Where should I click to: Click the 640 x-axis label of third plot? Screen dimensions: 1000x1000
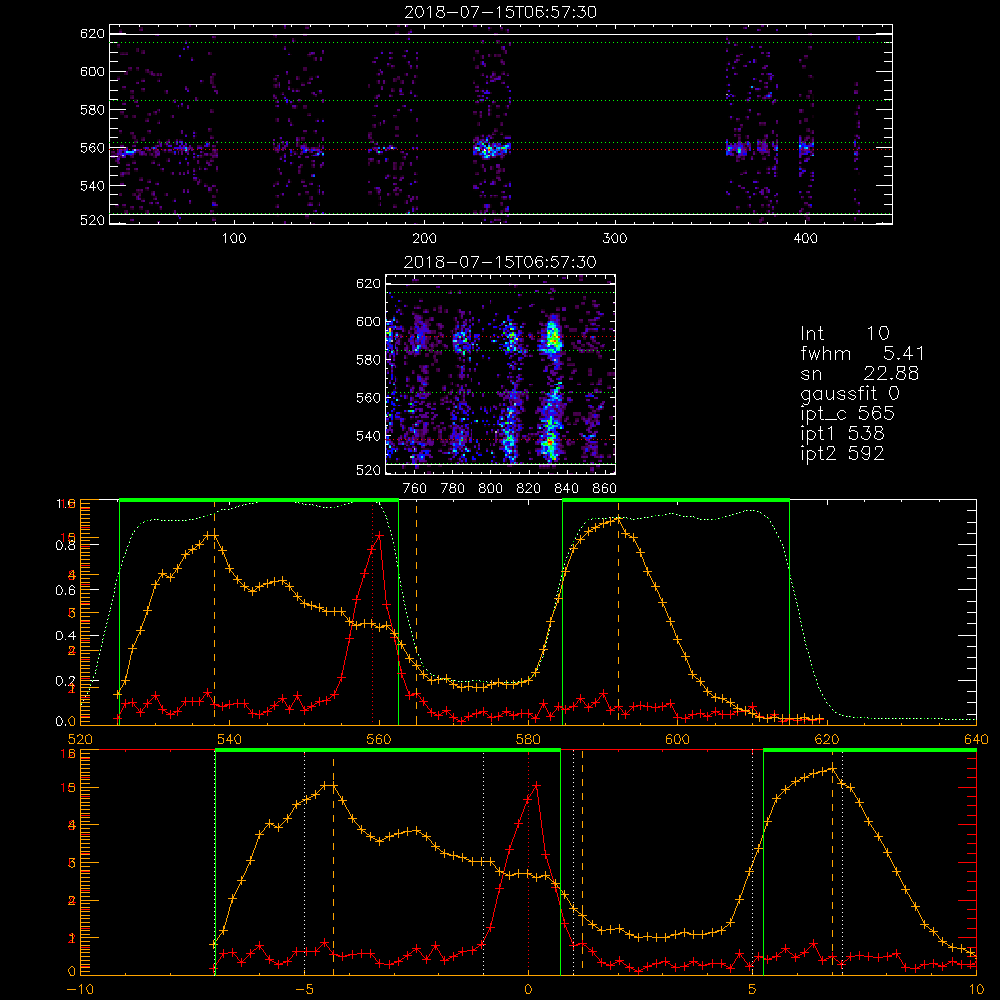(x=976, y=739)
